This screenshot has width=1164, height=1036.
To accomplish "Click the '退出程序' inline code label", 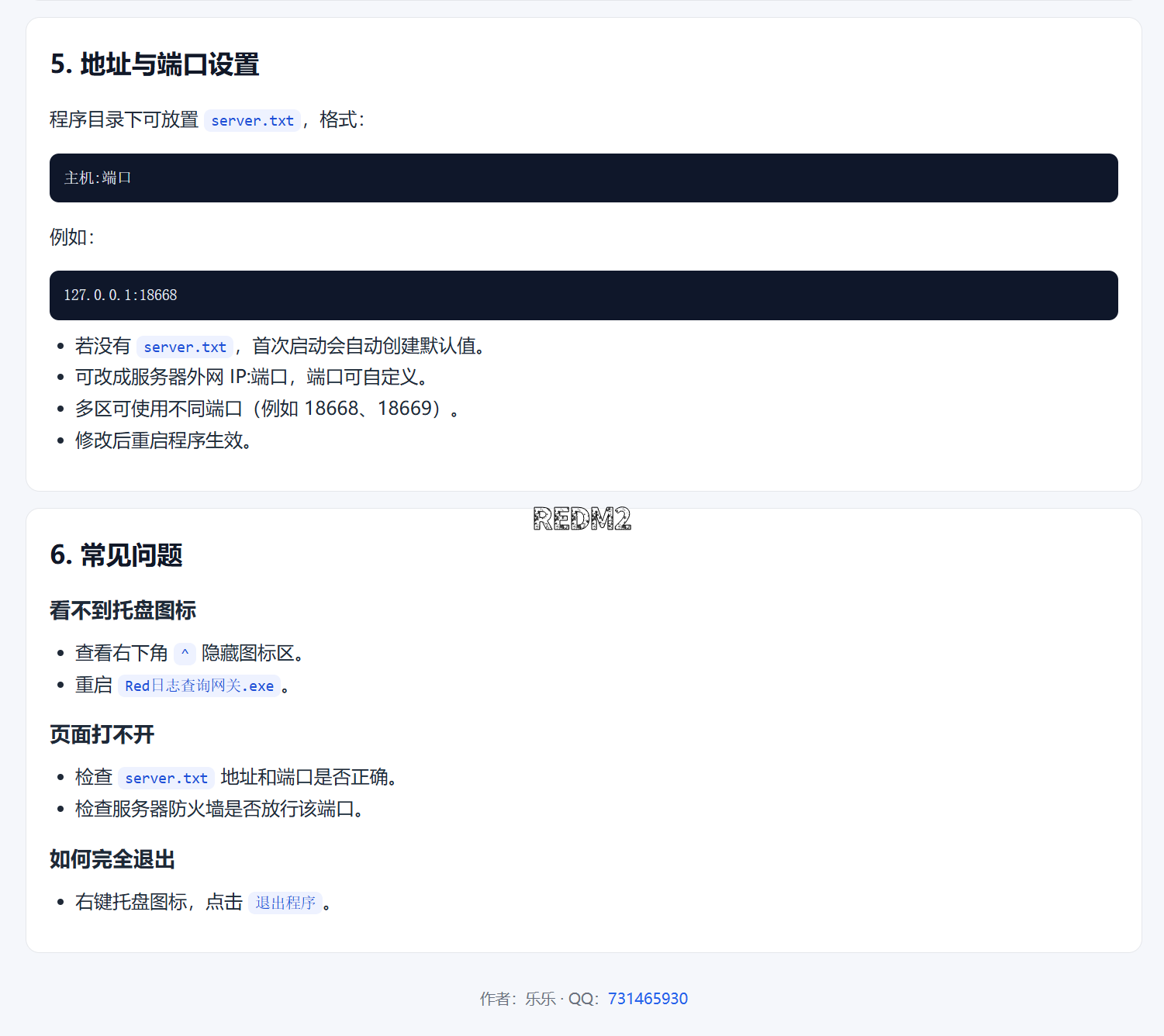I will point(285,903).
